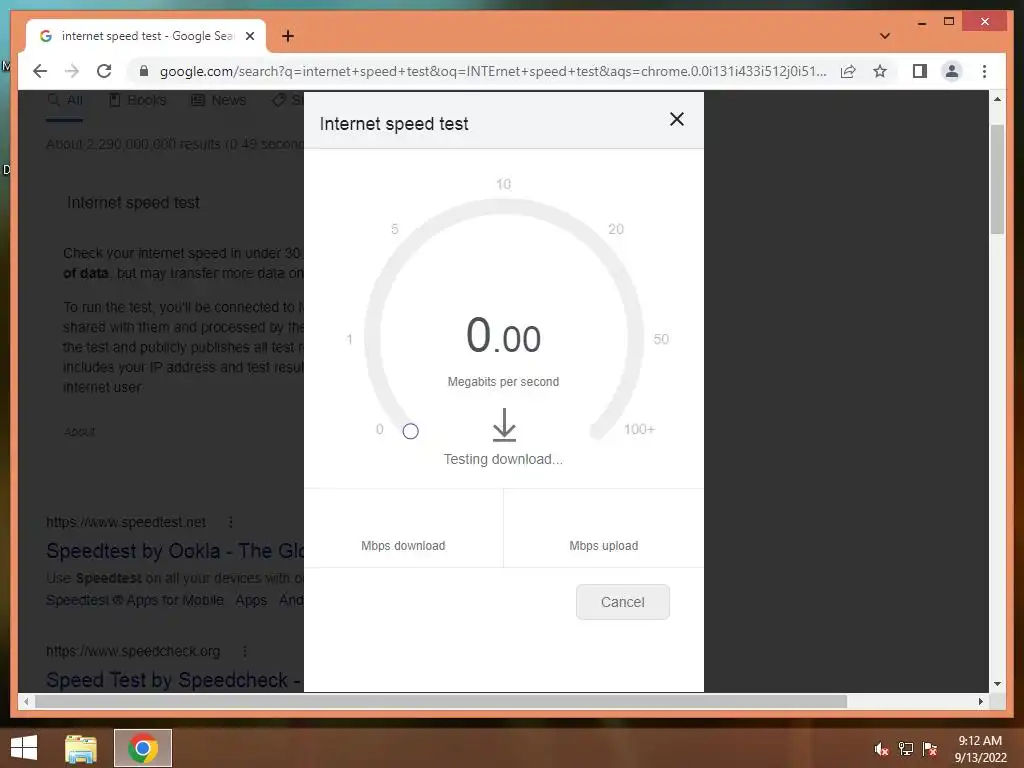This screenshot has width=1024, height=768.
Task: Reload the current page
Action: [x=104, y=71]
